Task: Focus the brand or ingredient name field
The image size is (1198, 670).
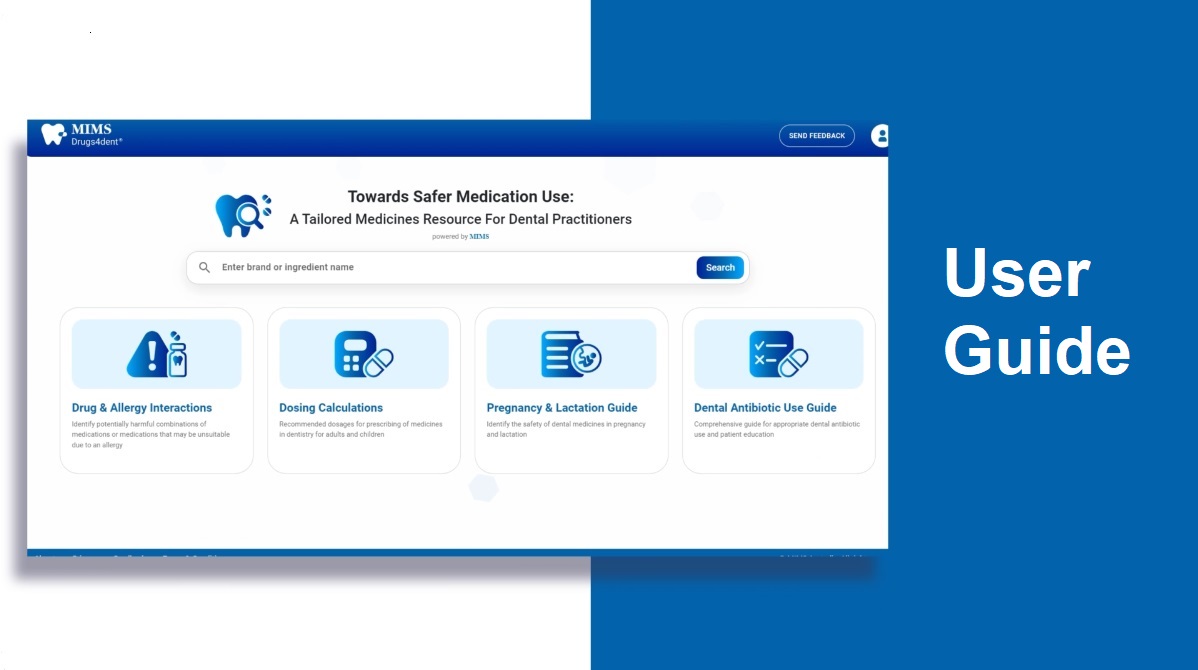Action: (x=450, y=268)
